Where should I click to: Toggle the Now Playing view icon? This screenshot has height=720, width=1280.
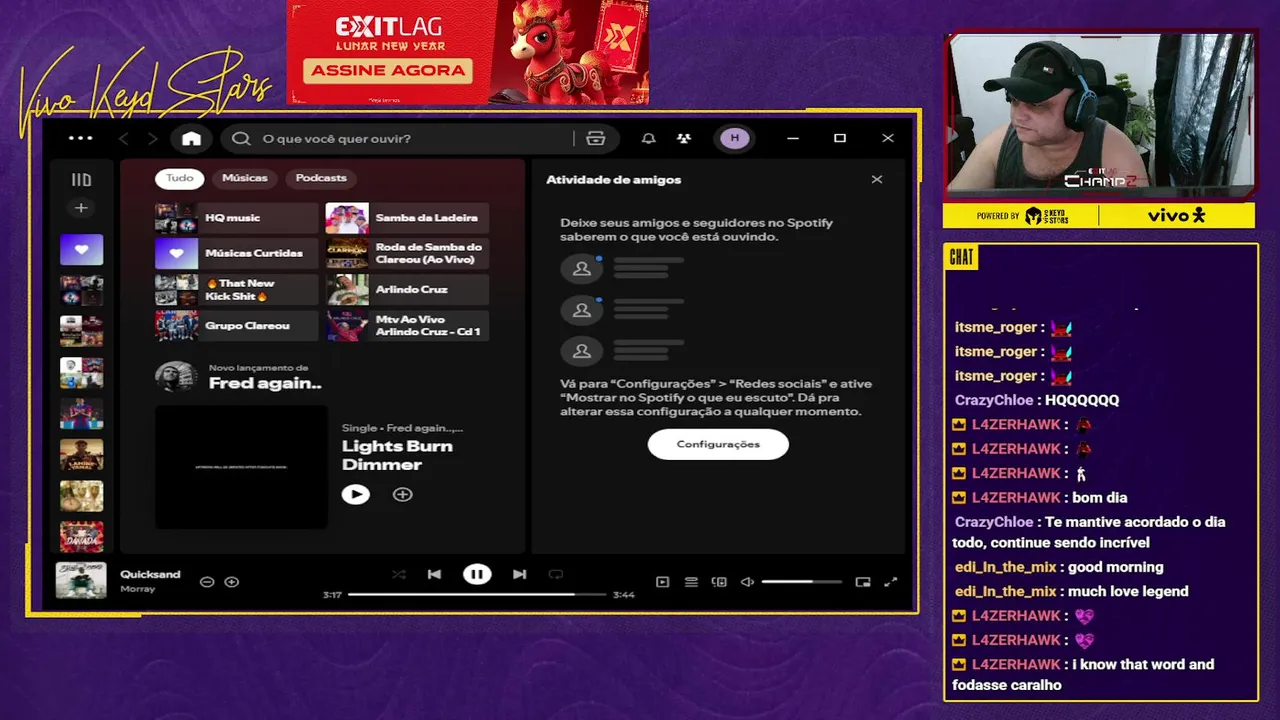click(x=662, y=582)
